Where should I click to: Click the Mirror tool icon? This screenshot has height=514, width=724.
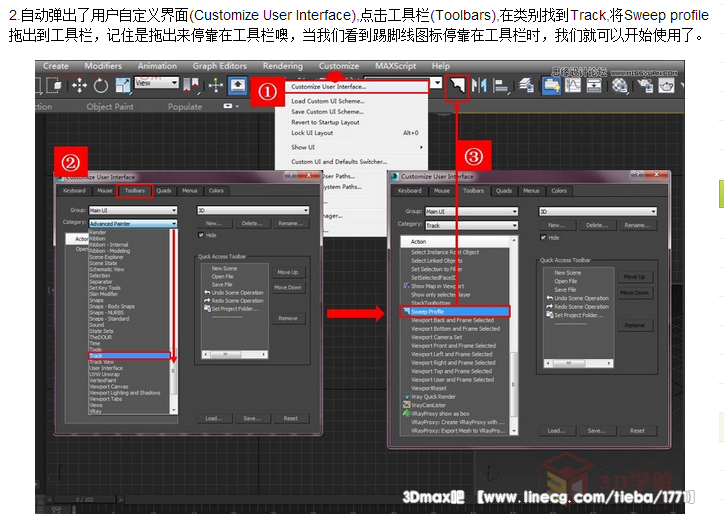click(480, 85)
